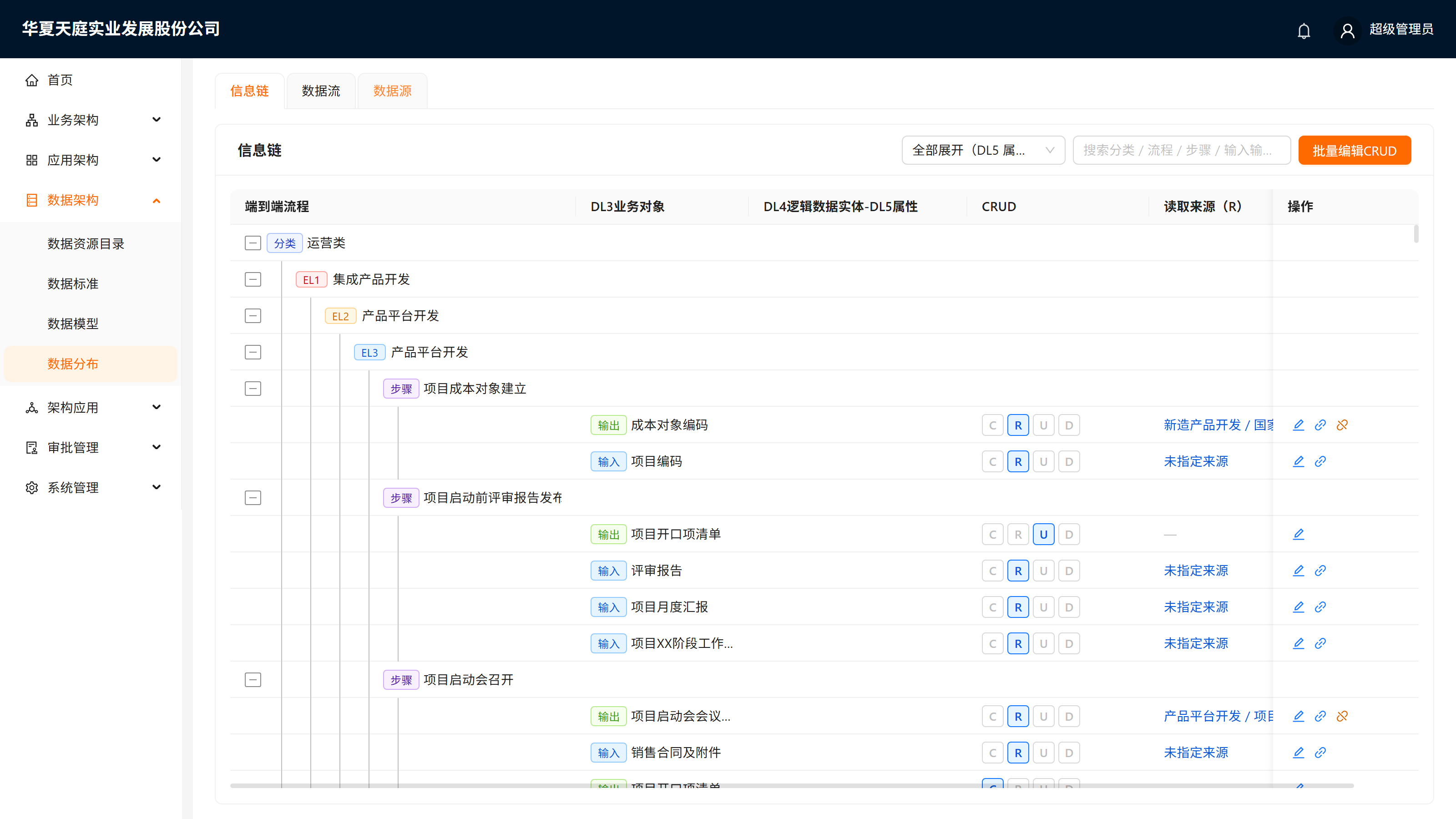Open 数据资源目录 in sidebar

tap(86, 243)
